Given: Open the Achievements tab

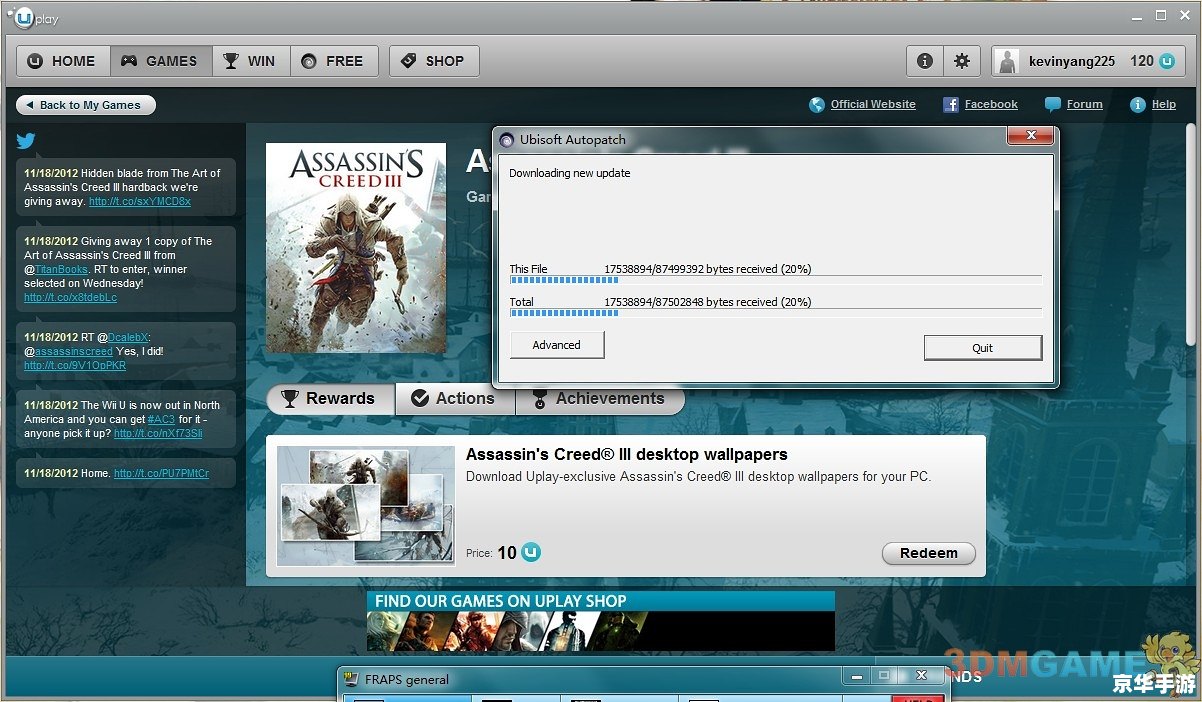Looking at the screenshot, I should (599, 398).
